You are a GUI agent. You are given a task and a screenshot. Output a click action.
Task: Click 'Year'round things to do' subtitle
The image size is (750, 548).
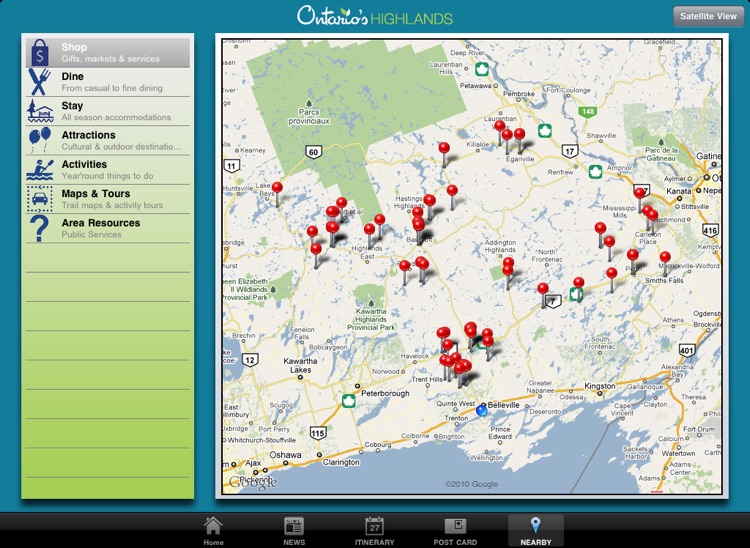(108, 176)
